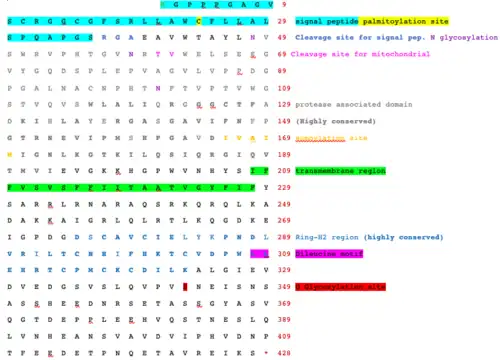This screenshot has height=360, width=500.
Task: Click the 'Ring-H2 region' annotation text
Action: click(x=327, y=237)
